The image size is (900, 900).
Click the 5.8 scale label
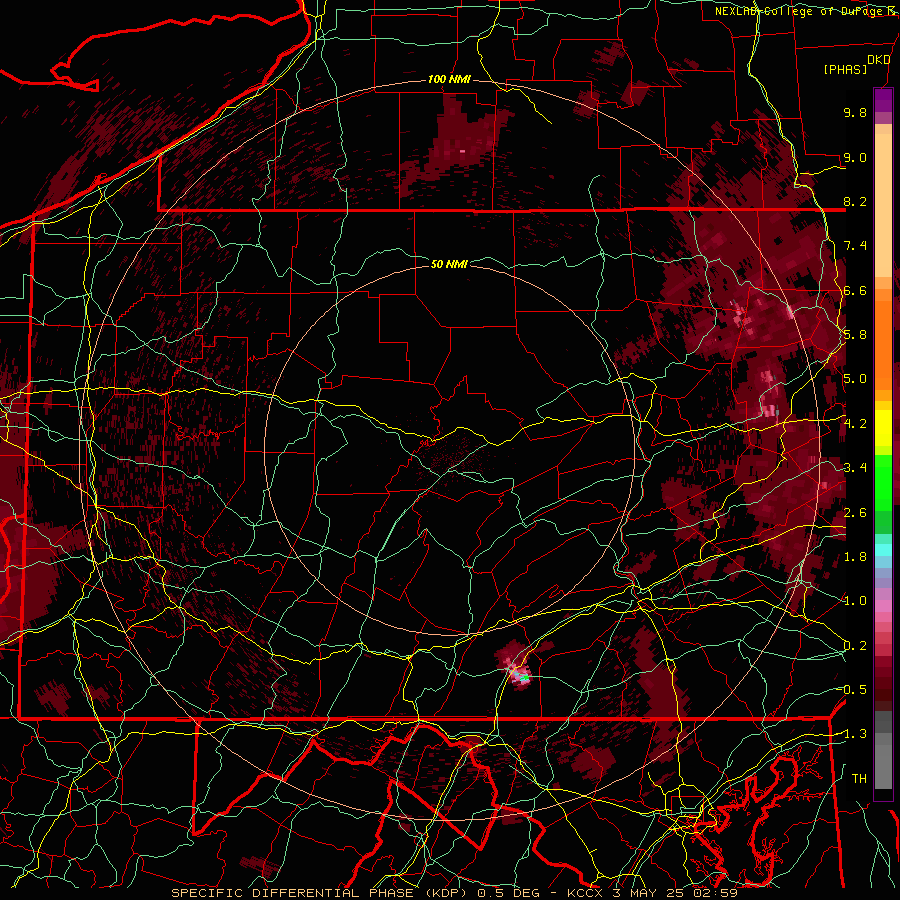(x=855, y=335)
